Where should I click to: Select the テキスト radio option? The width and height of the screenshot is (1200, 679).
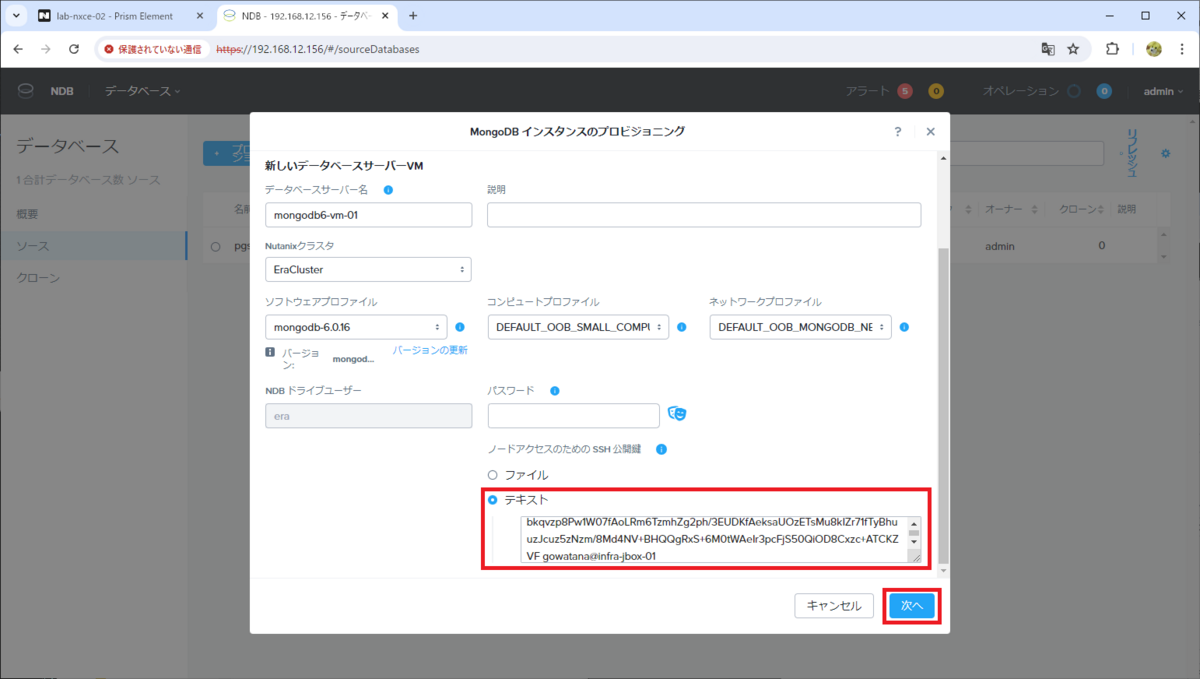pyautogui.click(x=492, y=499)
